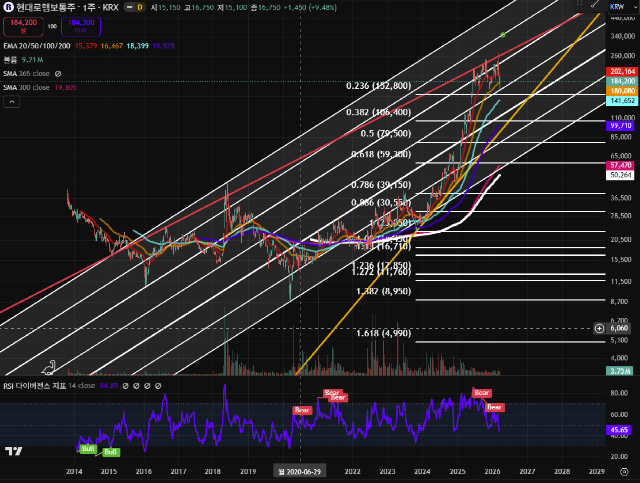Click the purple 184,300 buy button
The height and width of the screenshot is (483, 640).
click(x=81, y=26)
